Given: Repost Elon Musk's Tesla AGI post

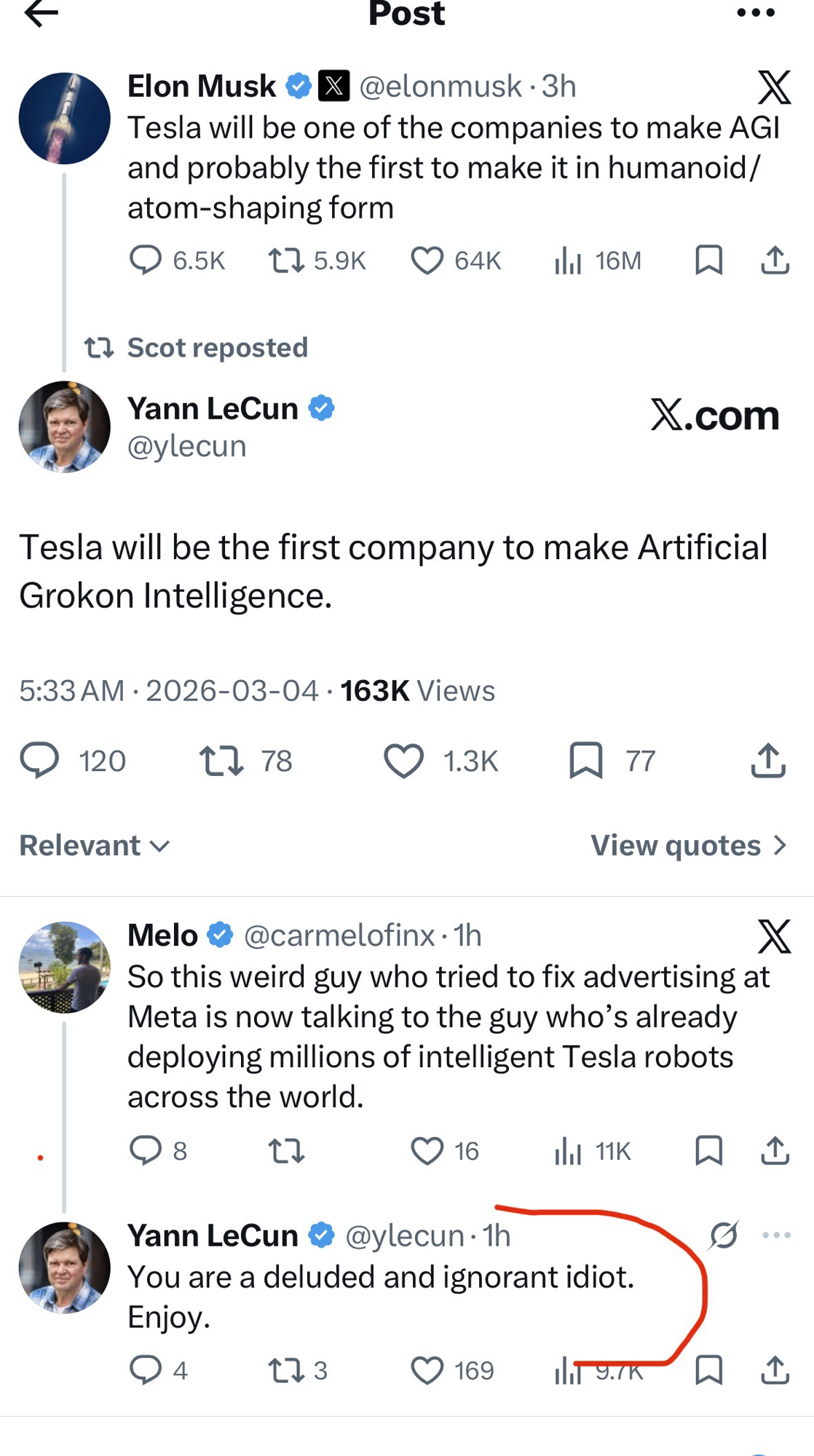Looking at the screenshot, I should (x=287, y=260).
